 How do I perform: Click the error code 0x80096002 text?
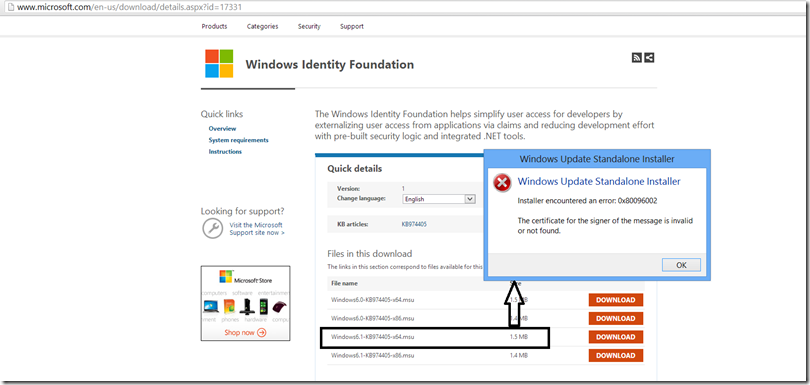tap(637, 201)
